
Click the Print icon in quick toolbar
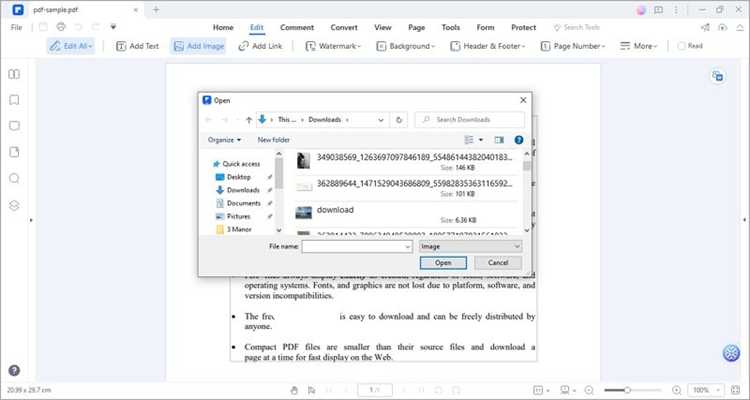pyautogui.click(x=61, y=27)
